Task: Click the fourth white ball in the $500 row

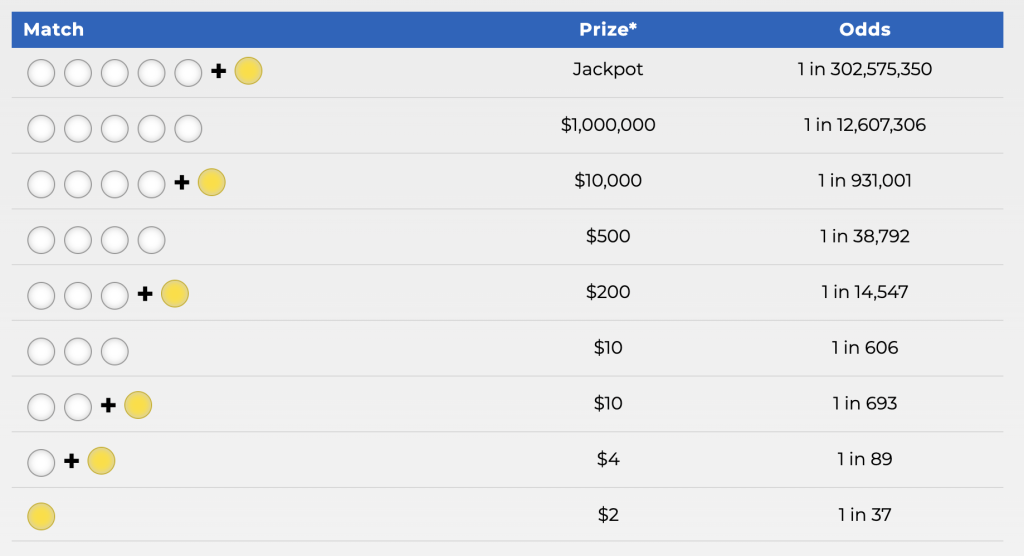Action: click(152, 240)
